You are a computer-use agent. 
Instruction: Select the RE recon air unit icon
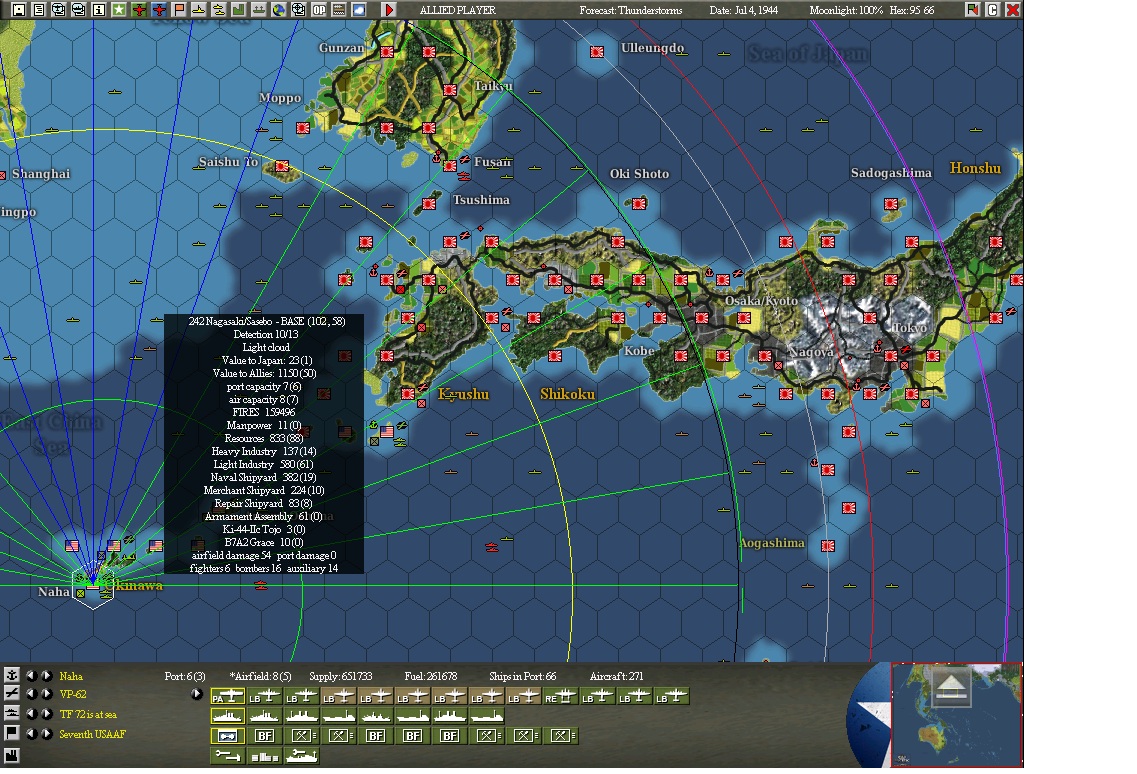tap(560, 697)
